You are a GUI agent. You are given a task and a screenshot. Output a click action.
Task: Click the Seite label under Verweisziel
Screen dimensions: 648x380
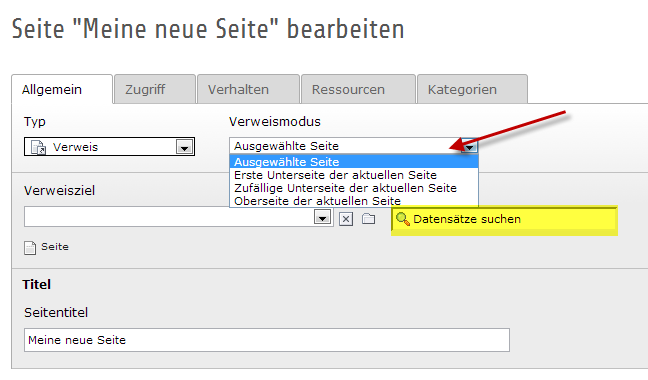pyautogui.click(x=55, y=247)
